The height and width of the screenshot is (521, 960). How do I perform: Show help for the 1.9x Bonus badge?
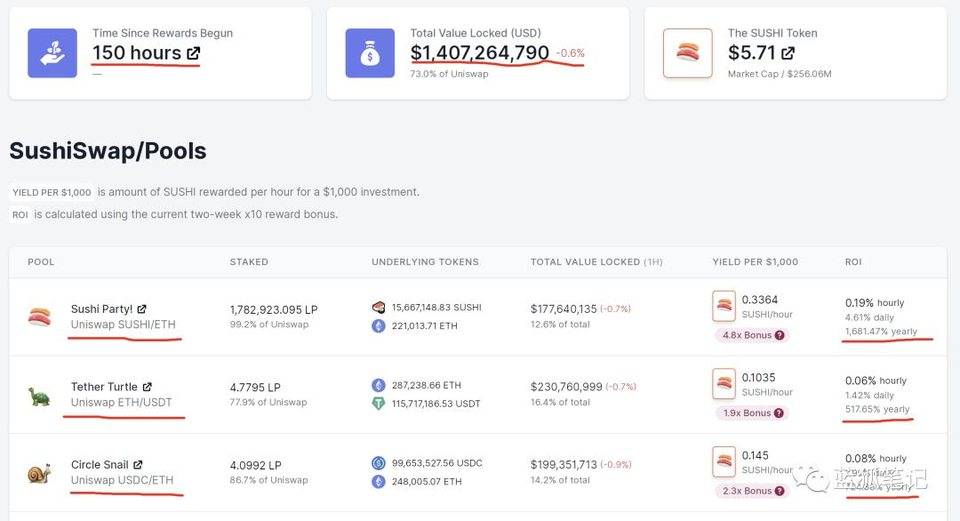click(x=779, y=413)
